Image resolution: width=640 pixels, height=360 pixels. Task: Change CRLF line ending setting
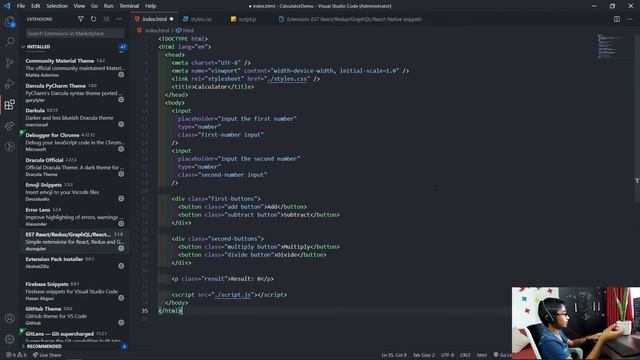pyautogui.click(x=465, y=355)
